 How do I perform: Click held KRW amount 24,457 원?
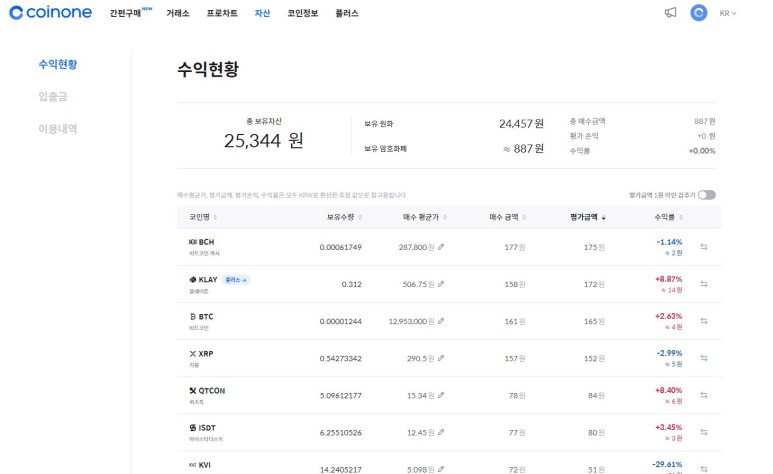point(521,123)
